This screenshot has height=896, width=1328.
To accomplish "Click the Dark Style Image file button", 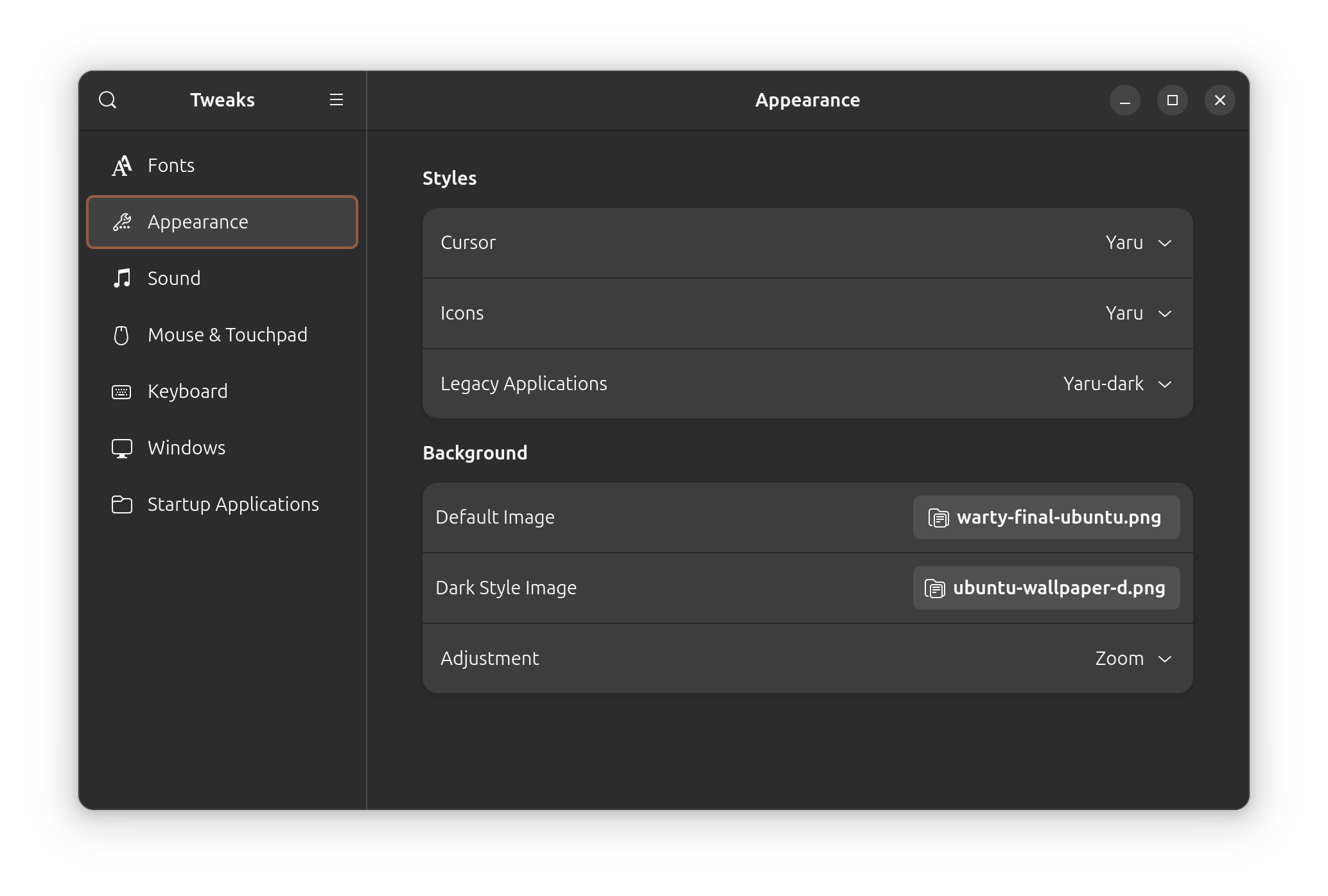I will (x=1046, y=588).
